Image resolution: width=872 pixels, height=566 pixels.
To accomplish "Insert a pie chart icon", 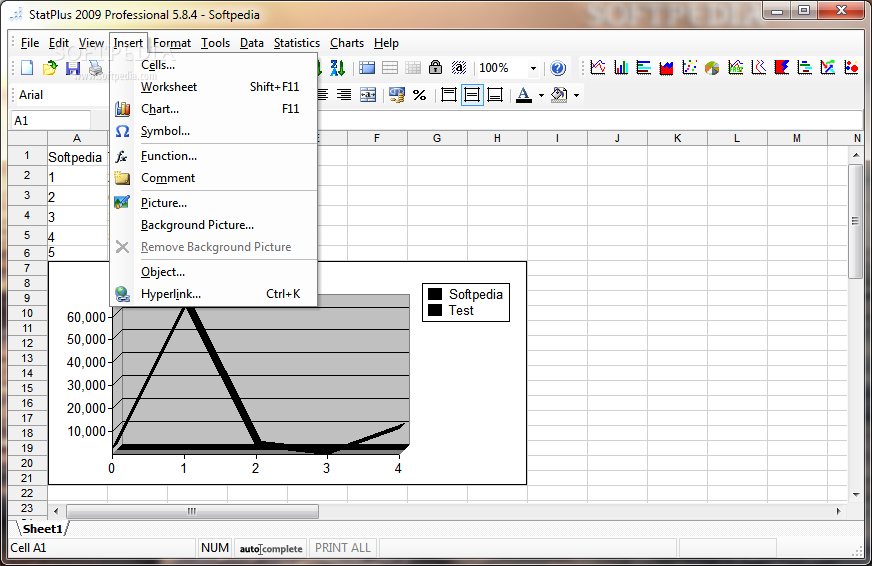I will [x=712, y=67].
